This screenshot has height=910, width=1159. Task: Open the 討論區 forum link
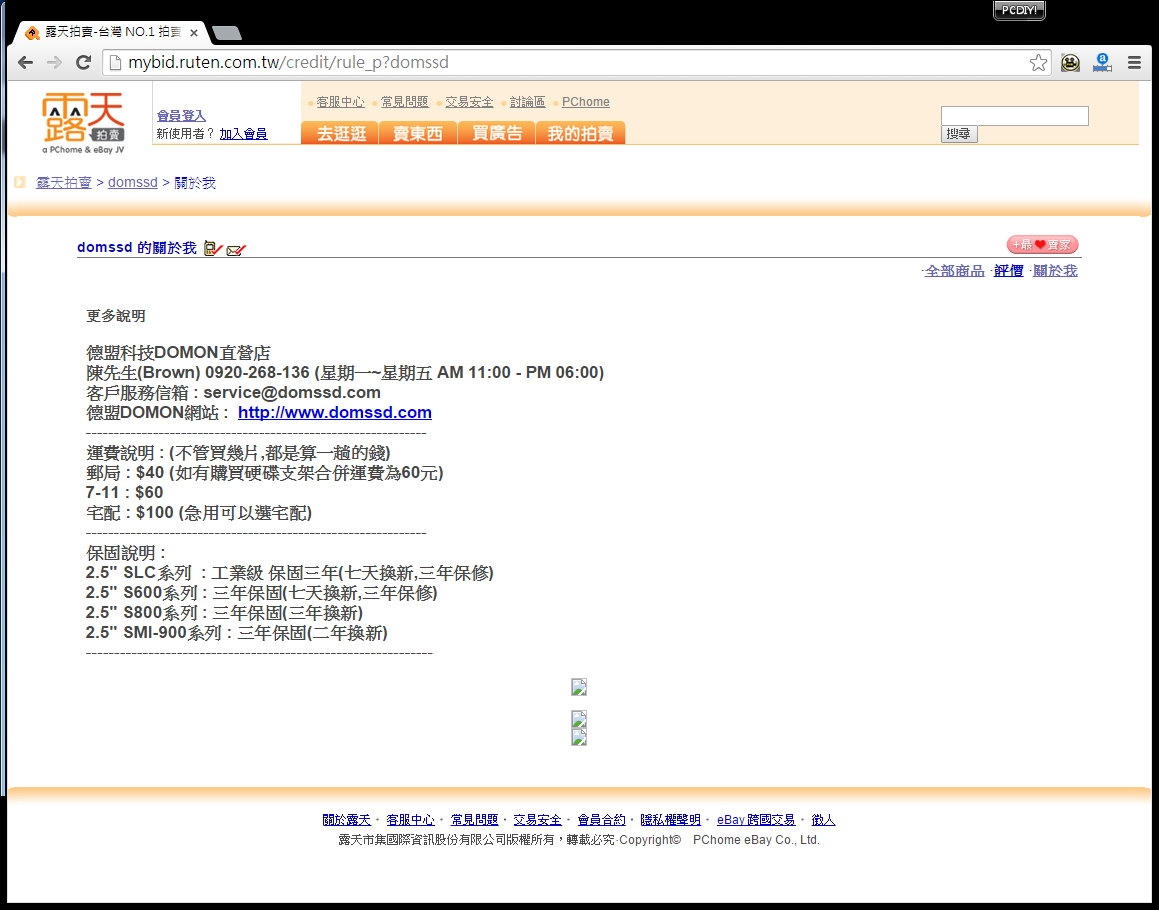[527, 102]
